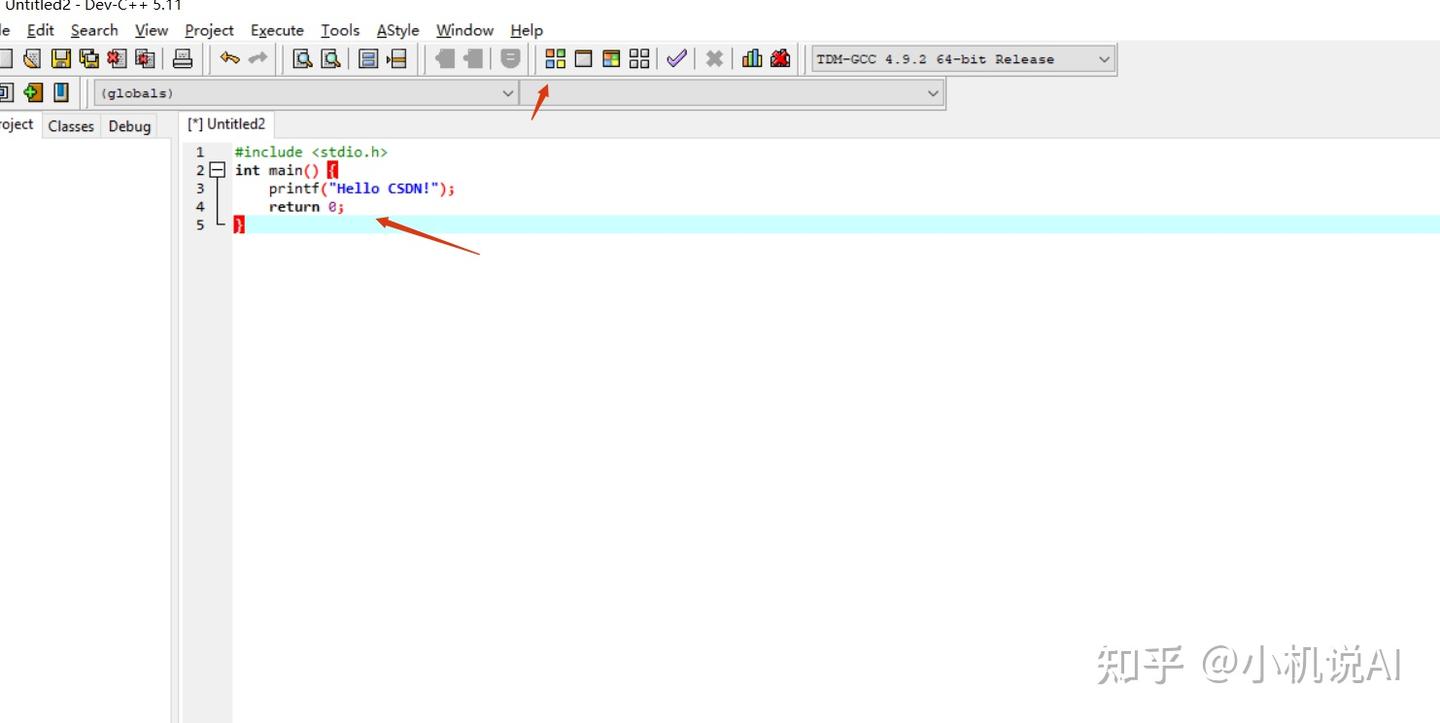
Task: Click the green plus Insert icon
Action: click(x=33, y=93)
